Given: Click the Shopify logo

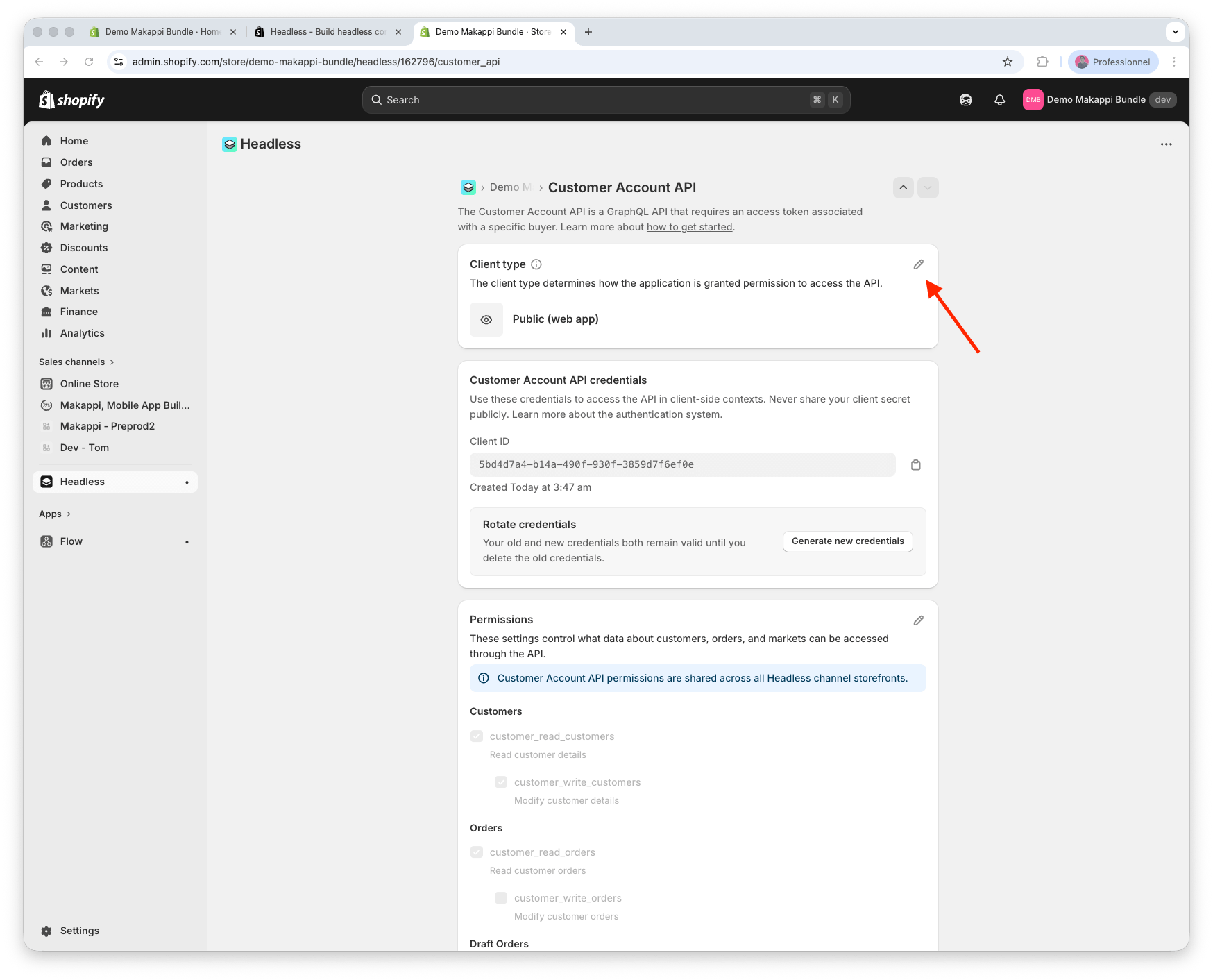Looking at the screenshot, I should 72,100.
